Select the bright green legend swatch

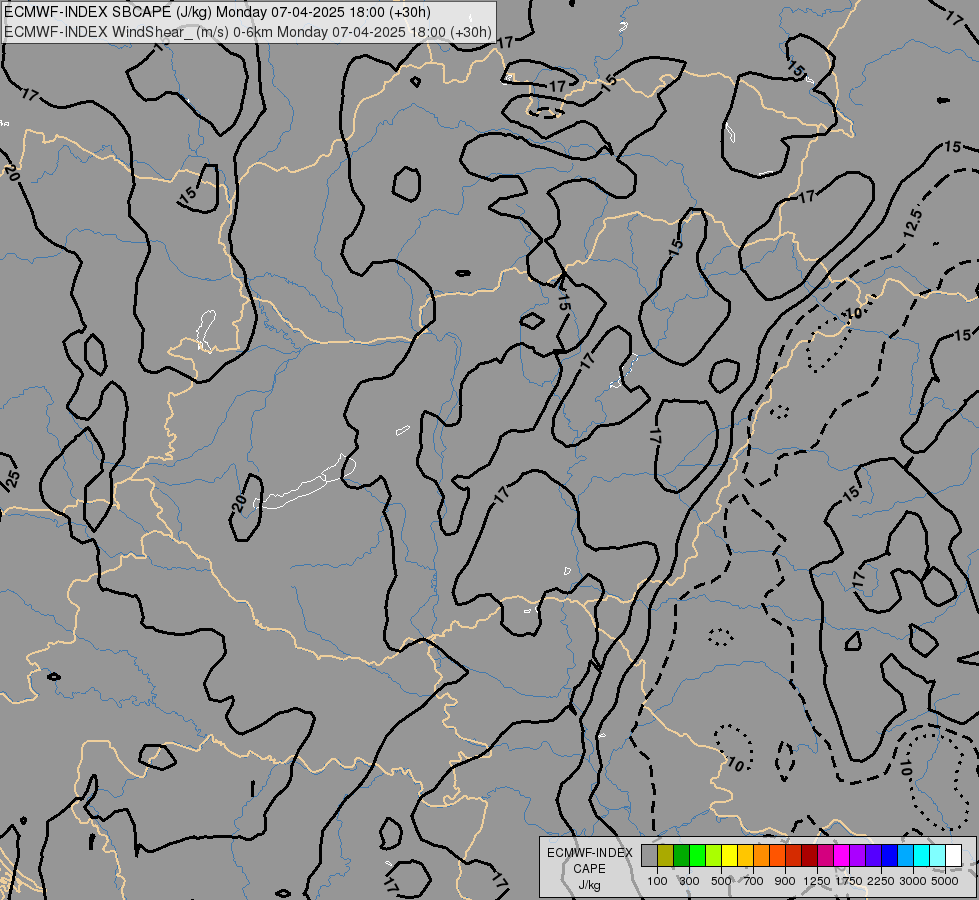[x=697, y=856]
